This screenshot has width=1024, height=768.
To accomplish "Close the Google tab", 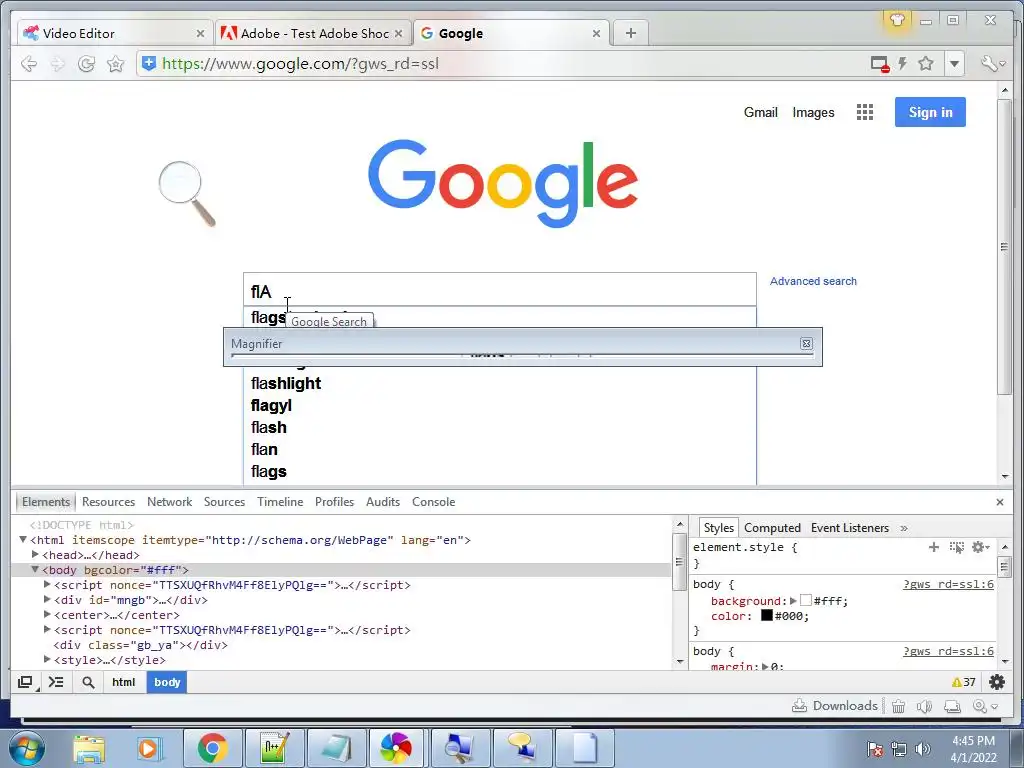I will pyautogui.click(x=596, y=33).
